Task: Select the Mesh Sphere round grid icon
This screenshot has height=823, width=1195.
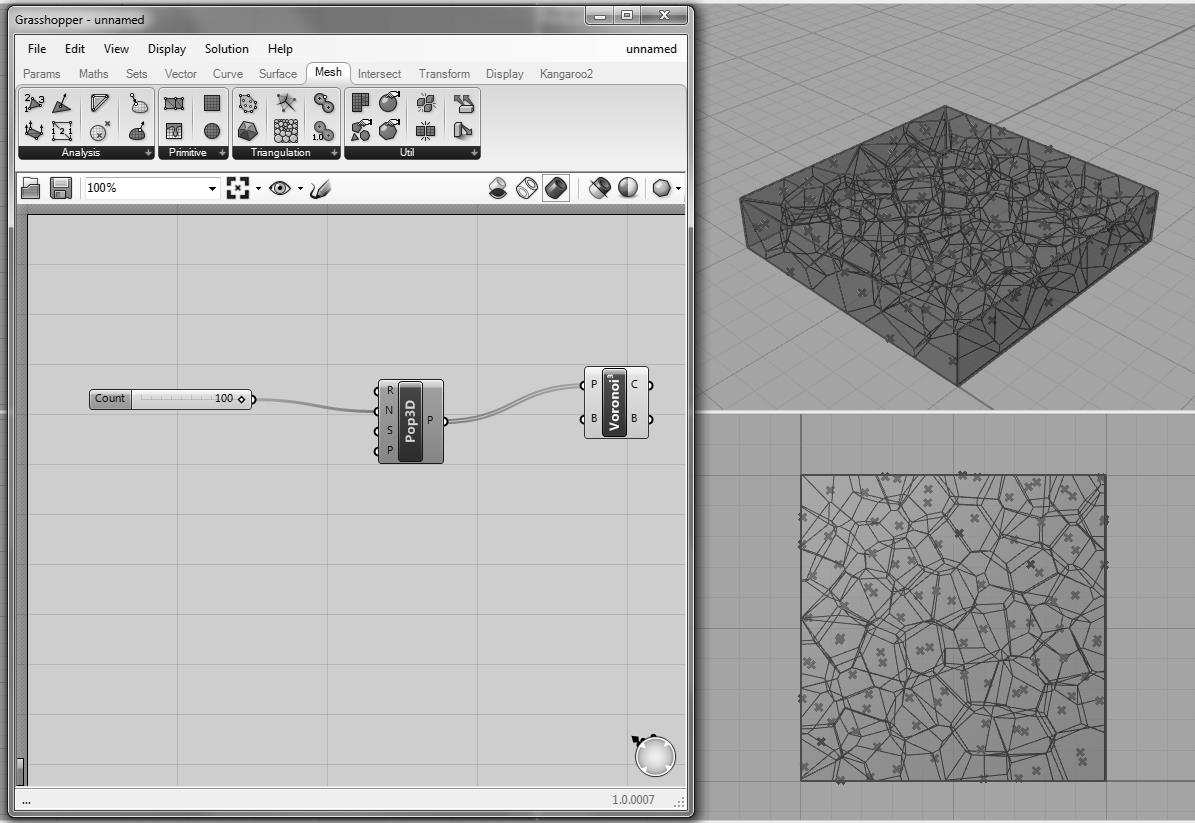Action: pos(212,131)
